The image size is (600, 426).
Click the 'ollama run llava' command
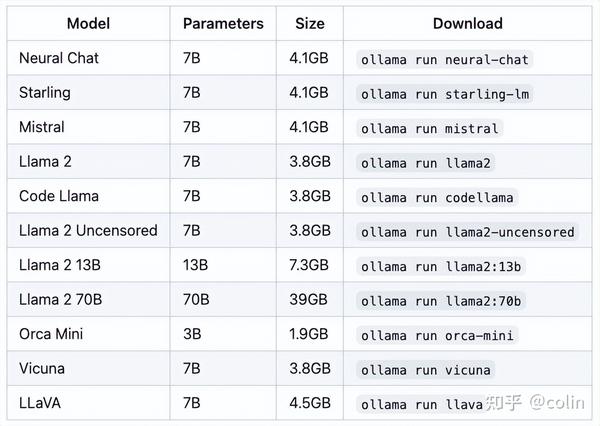[423, 404]
